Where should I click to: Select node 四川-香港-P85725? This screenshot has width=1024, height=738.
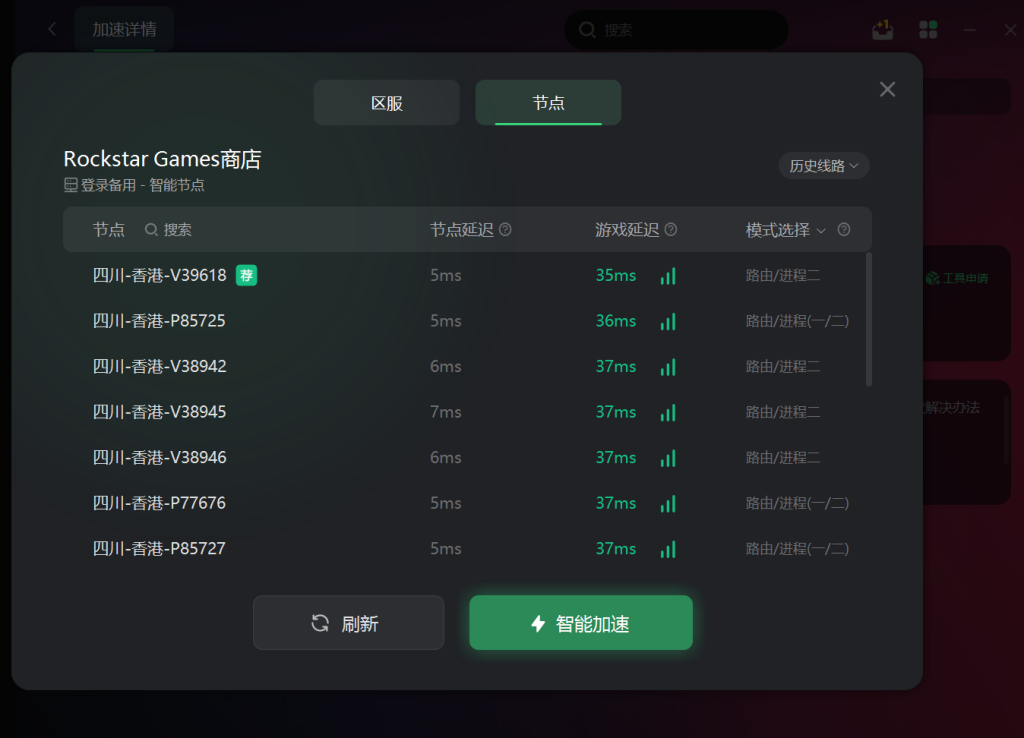pos(467,321)
